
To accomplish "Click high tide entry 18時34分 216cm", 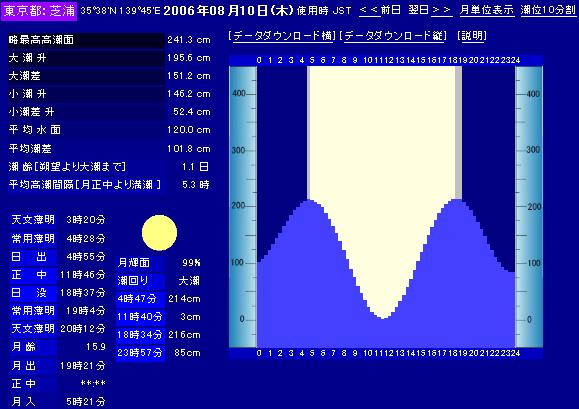I will (159, 335).
